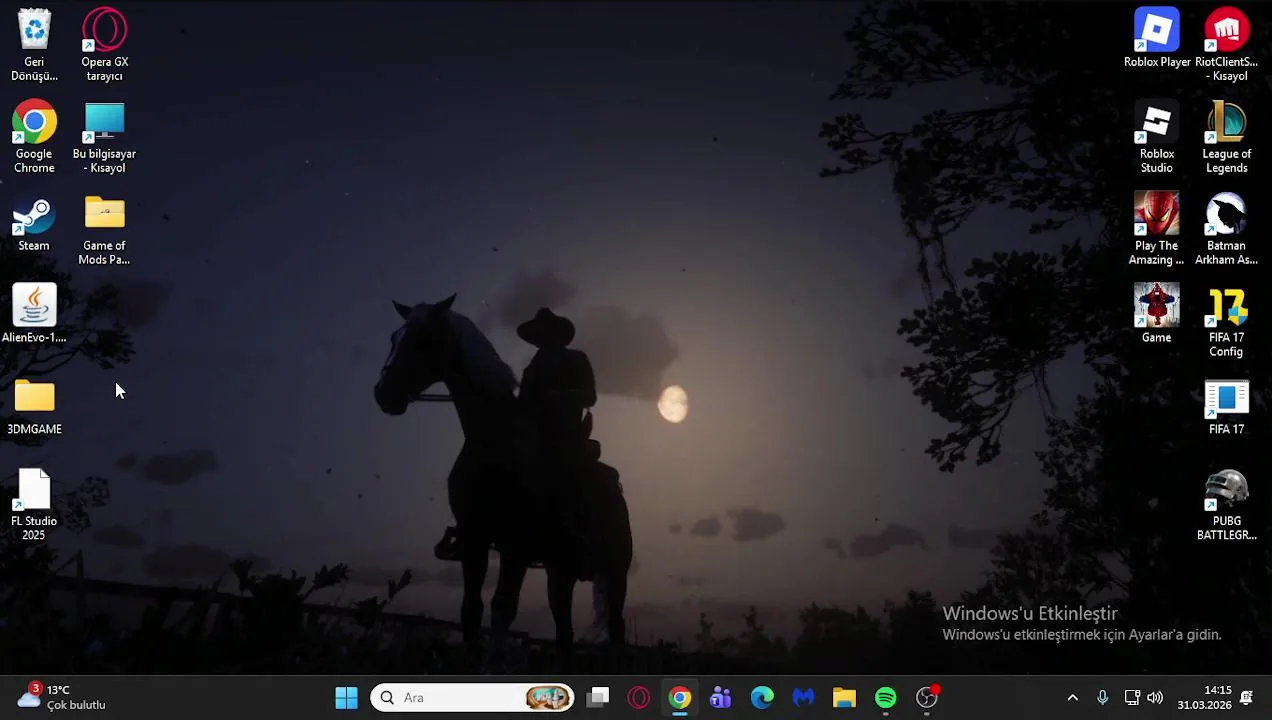Click the microphone icon in the tray
The width and height of the screenshot is (1272, 720).
tap(1102, 698)
